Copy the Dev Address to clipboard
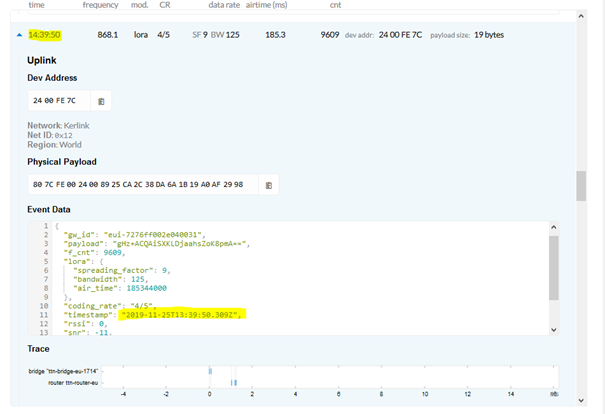Screen dimensions: 605x414 (x=101, y=101)
